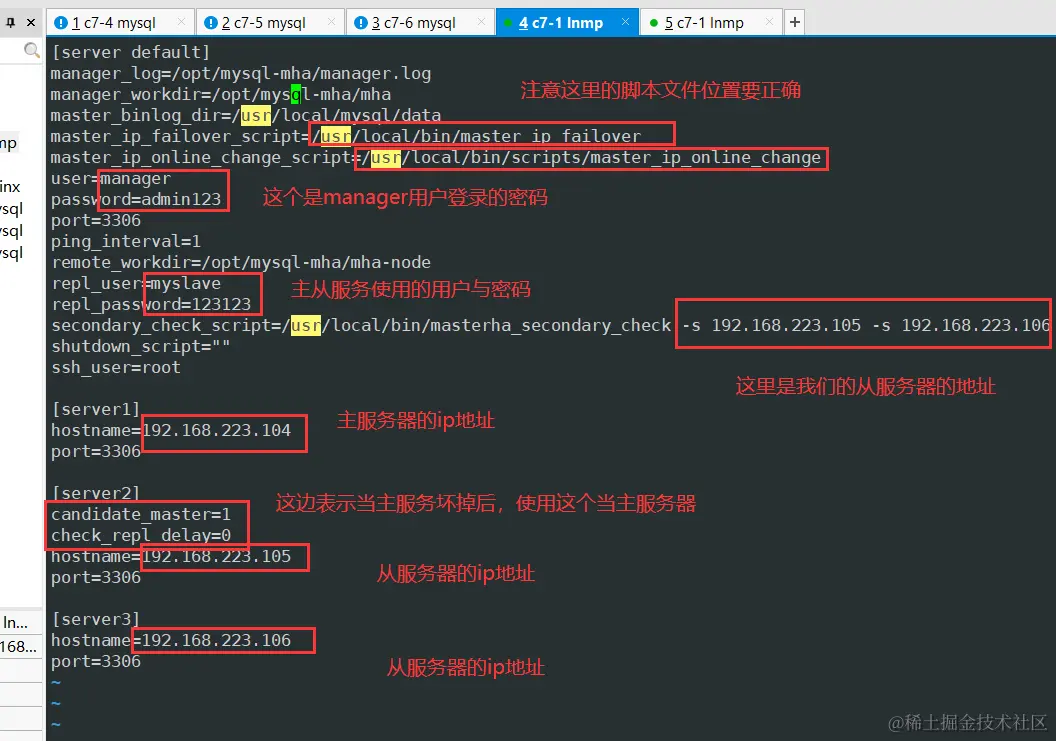Click port=3306 under server3

point(96,662)
